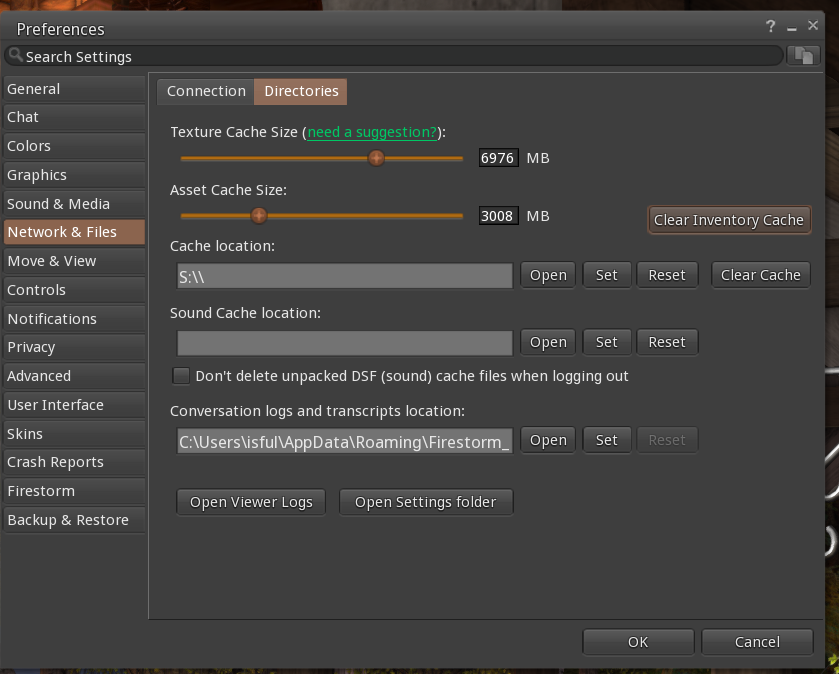Click the Asset Cache Size slider handle
The width and height of the screenshot is (839, 674).
tap(259, 216)
